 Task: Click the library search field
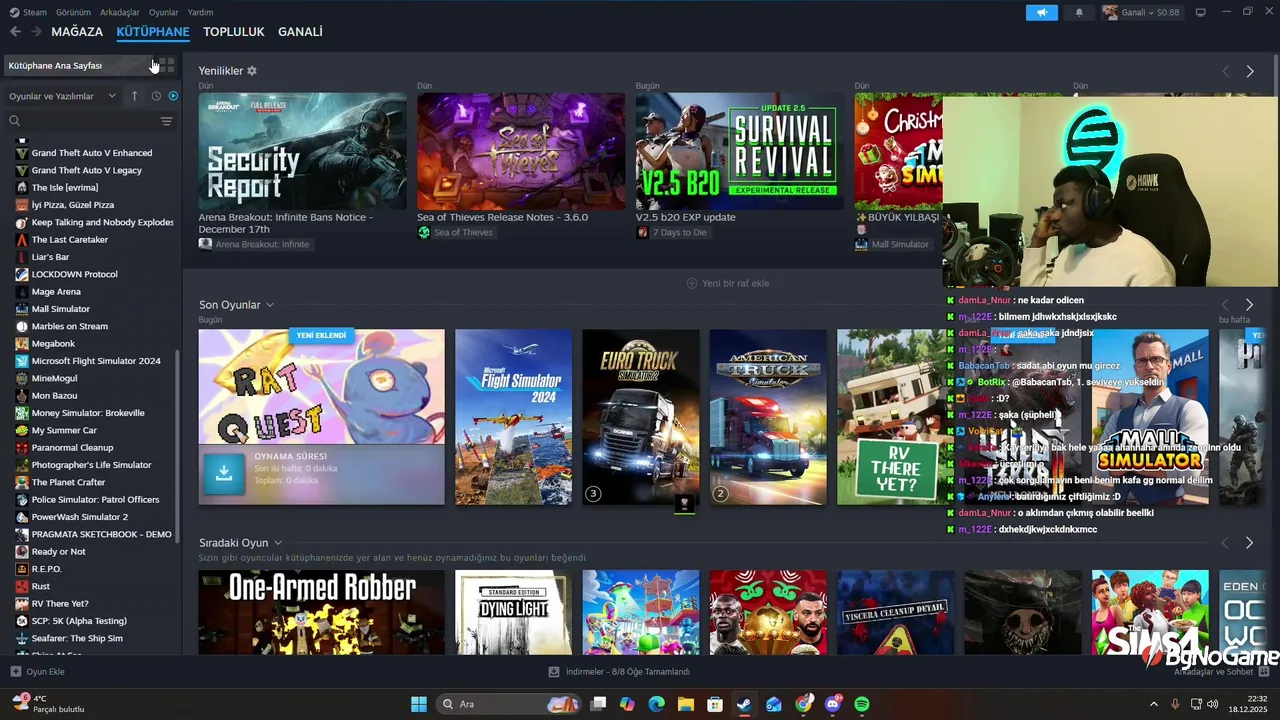(x=82, y=121)
